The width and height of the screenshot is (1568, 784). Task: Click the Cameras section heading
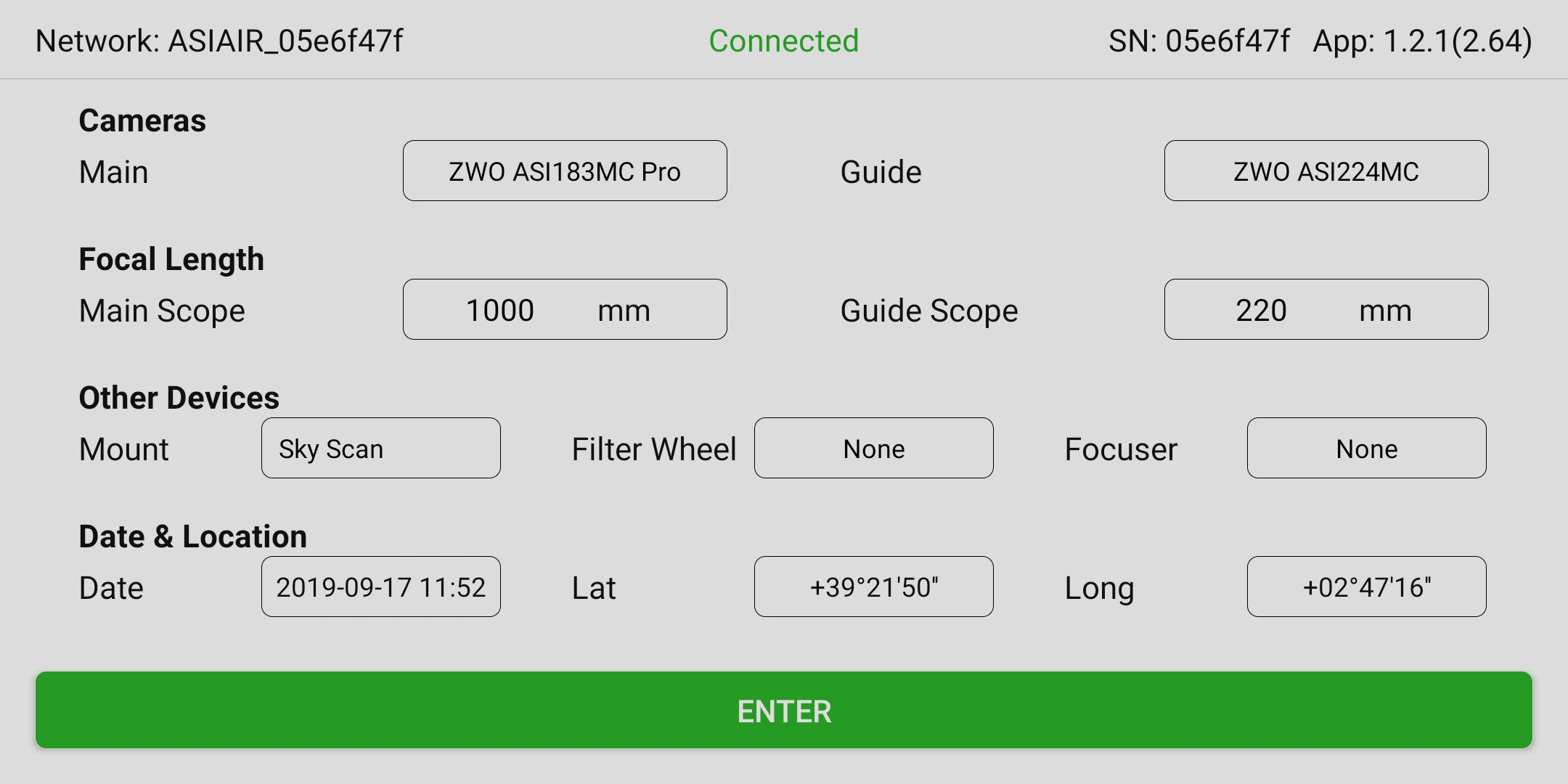142,121
